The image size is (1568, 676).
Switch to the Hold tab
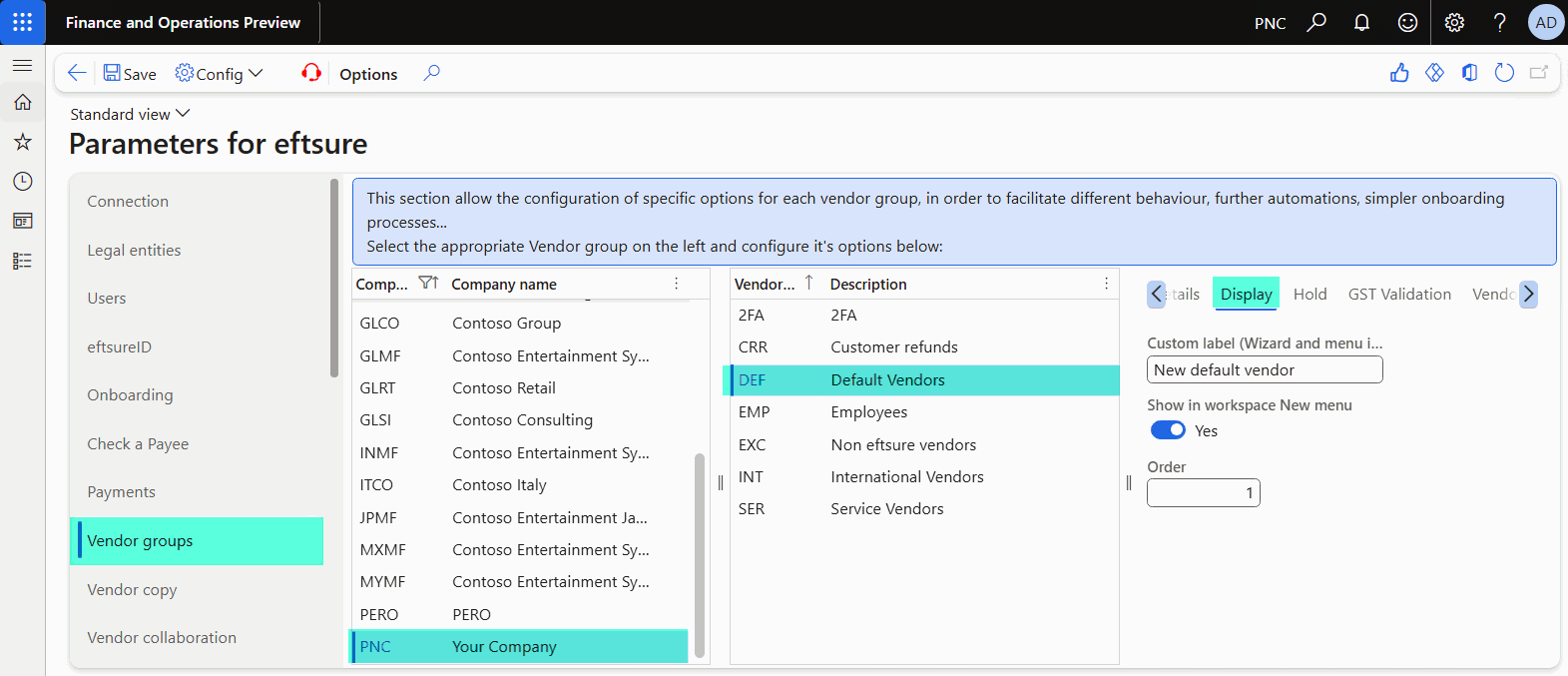click(x=1309, y=294)
